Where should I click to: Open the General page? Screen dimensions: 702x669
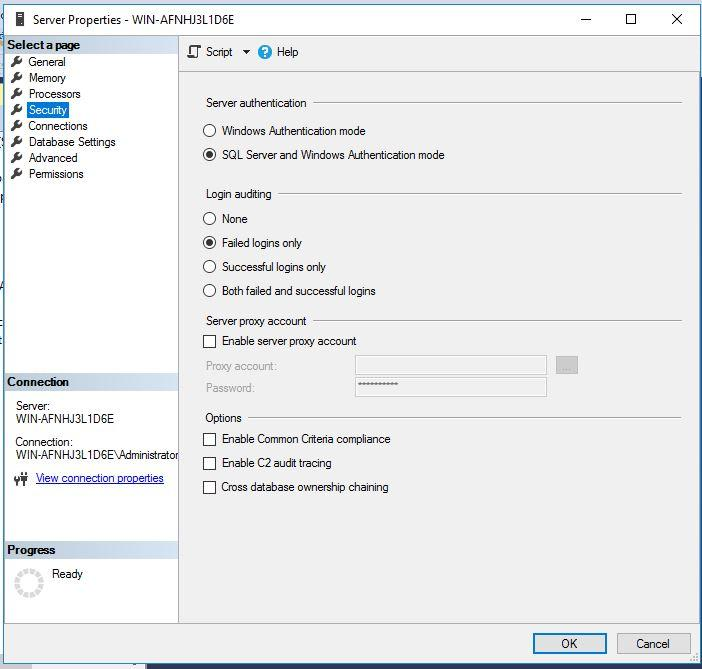click(x=47, y=62)
